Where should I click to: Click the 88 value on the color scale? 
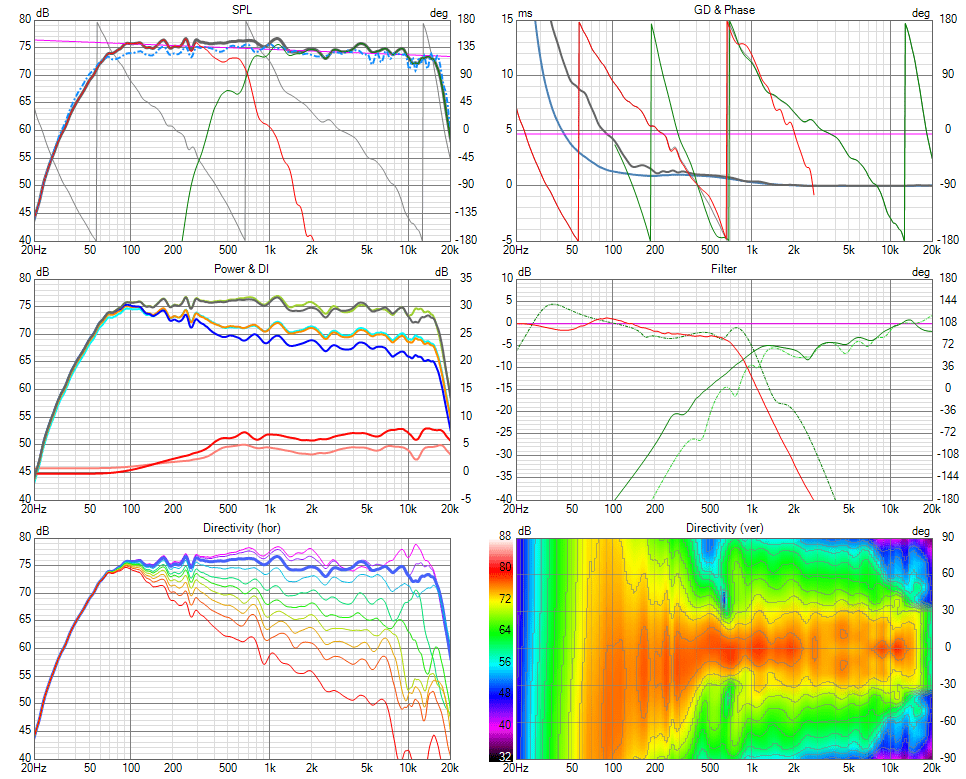pos(505,536)
